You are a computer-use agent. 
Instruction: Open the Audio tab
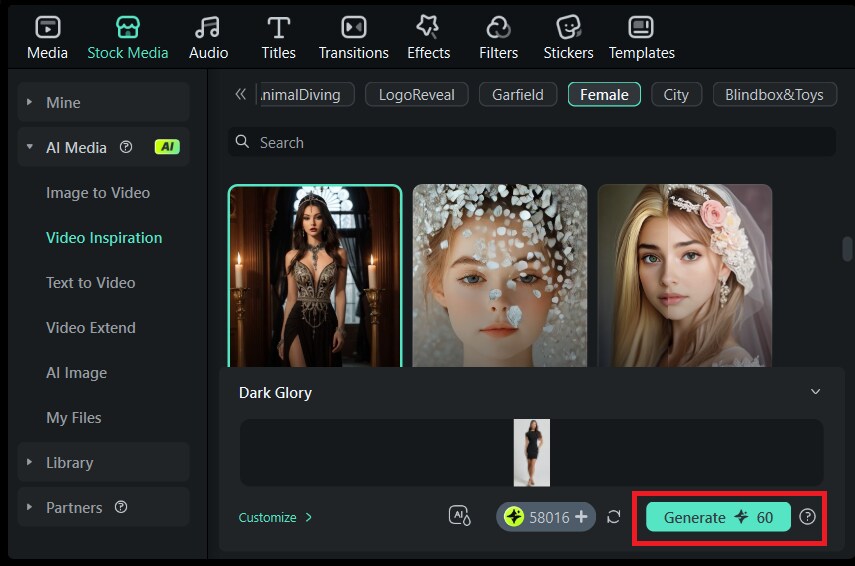(x=208, y=38)
